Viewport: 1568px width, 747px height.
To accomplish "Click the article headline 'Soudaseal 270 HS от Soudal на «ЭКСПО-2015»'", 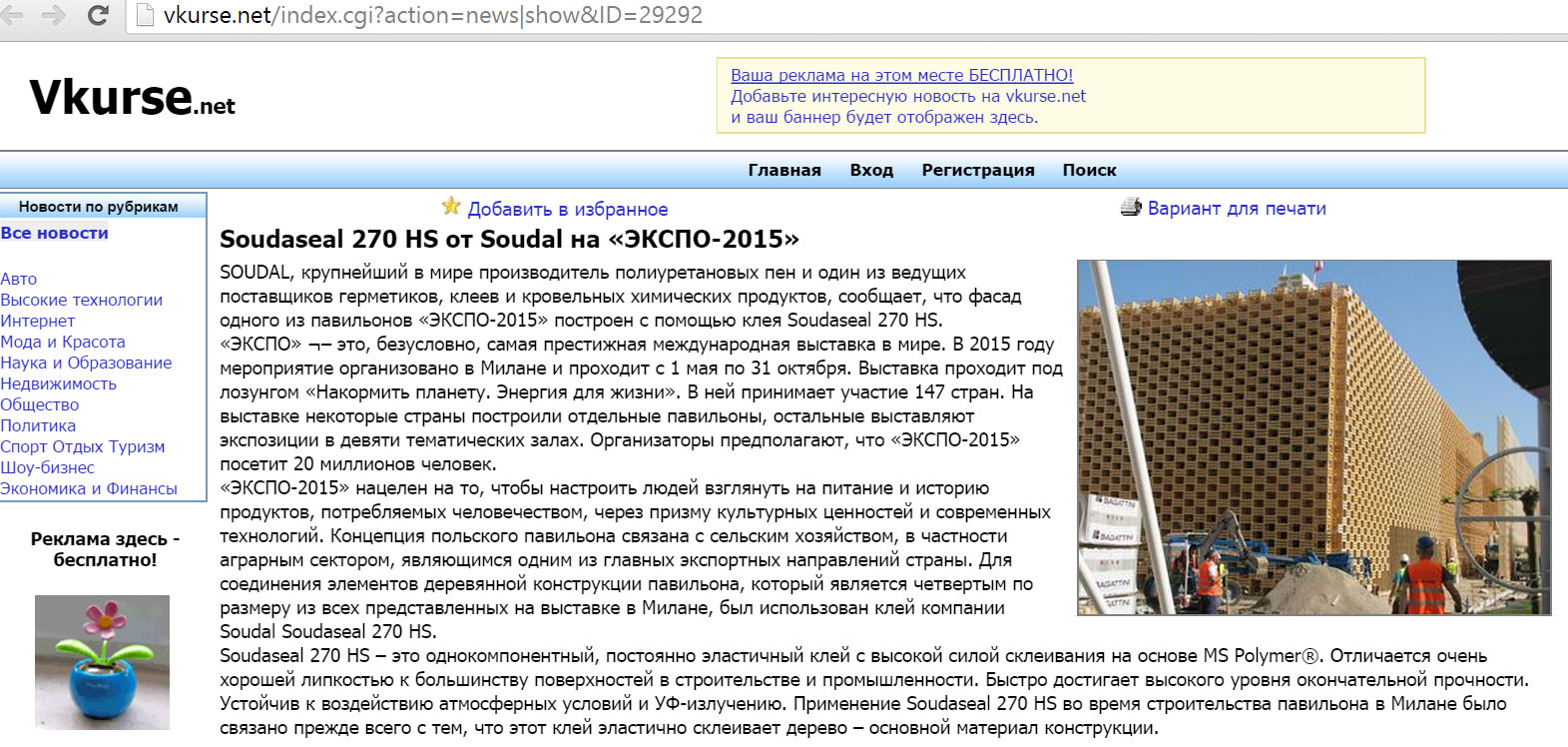I will pyautogui.click(x=509, y=240).
